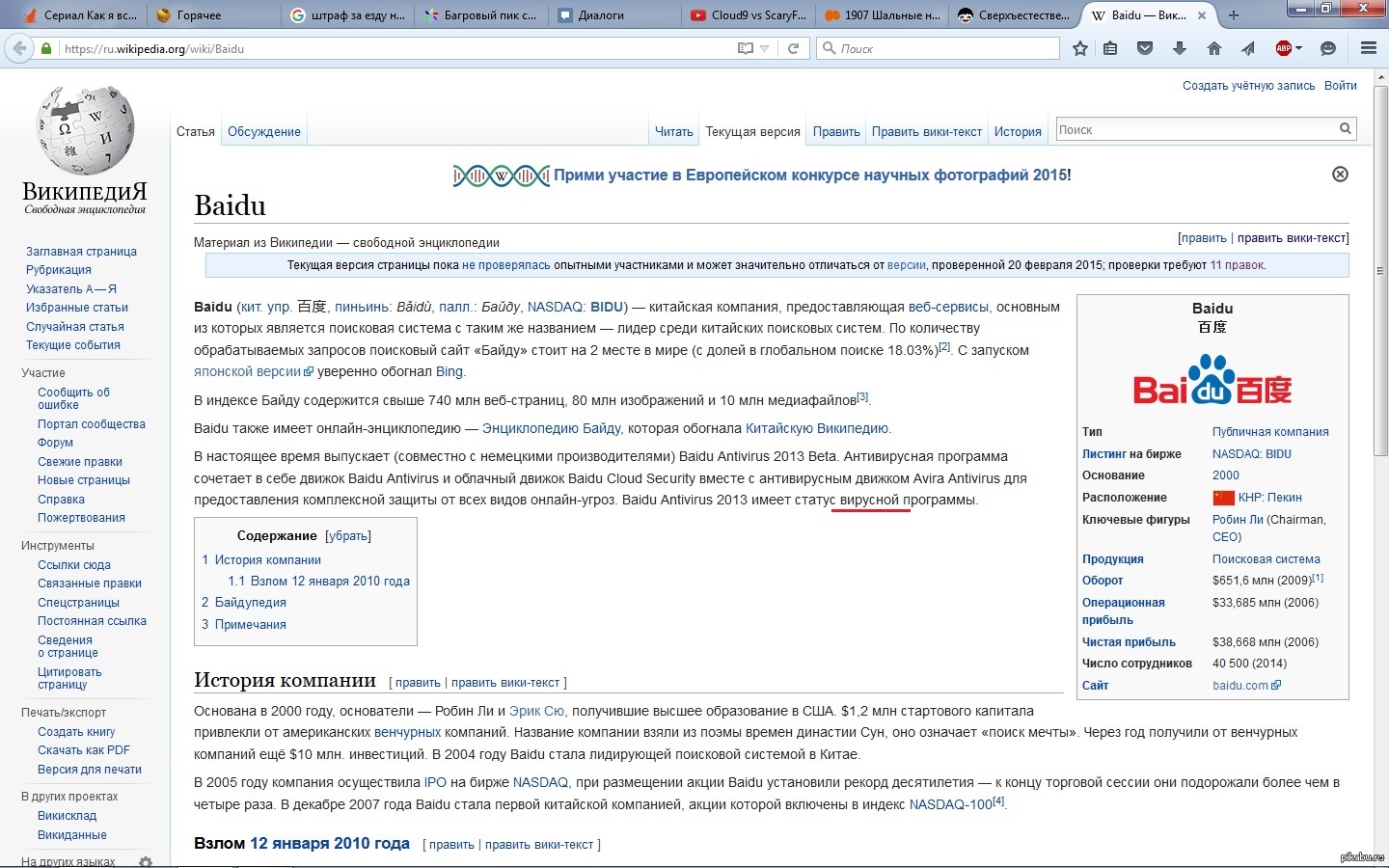Bookmark this page with the star icon
Image resolution: width=1389 pixels, height=868 pixels.
pyautogui.click(x=1080, y=48)
